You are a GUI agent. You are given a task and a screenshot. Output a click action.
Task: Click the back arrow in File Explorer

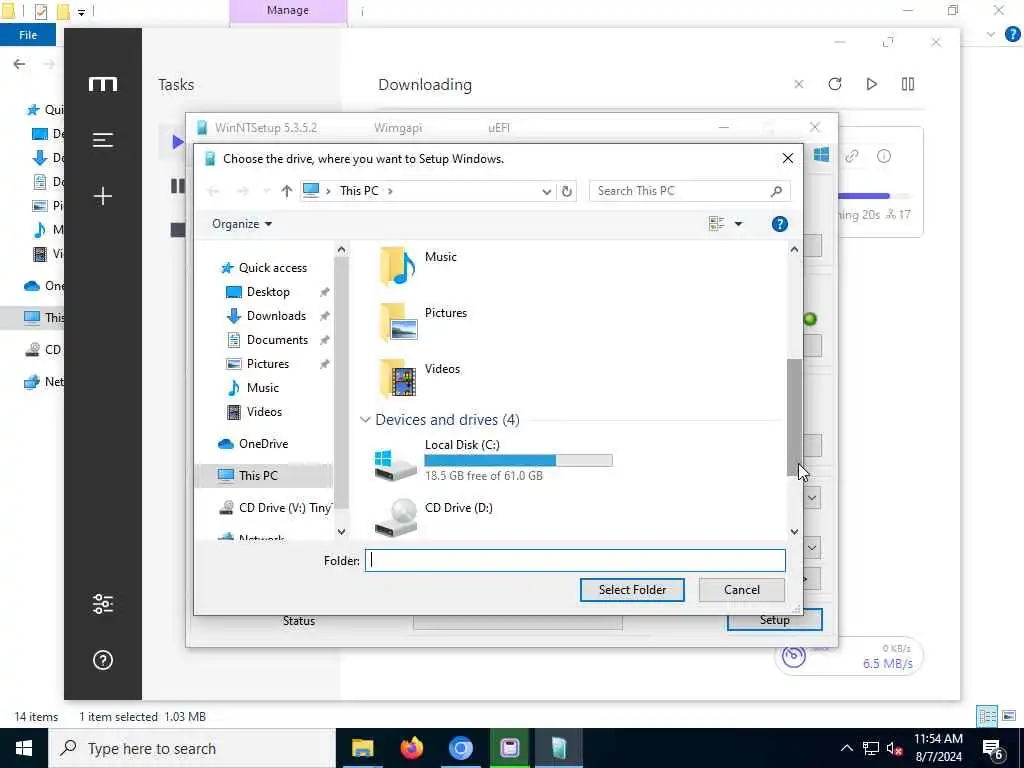20,64
